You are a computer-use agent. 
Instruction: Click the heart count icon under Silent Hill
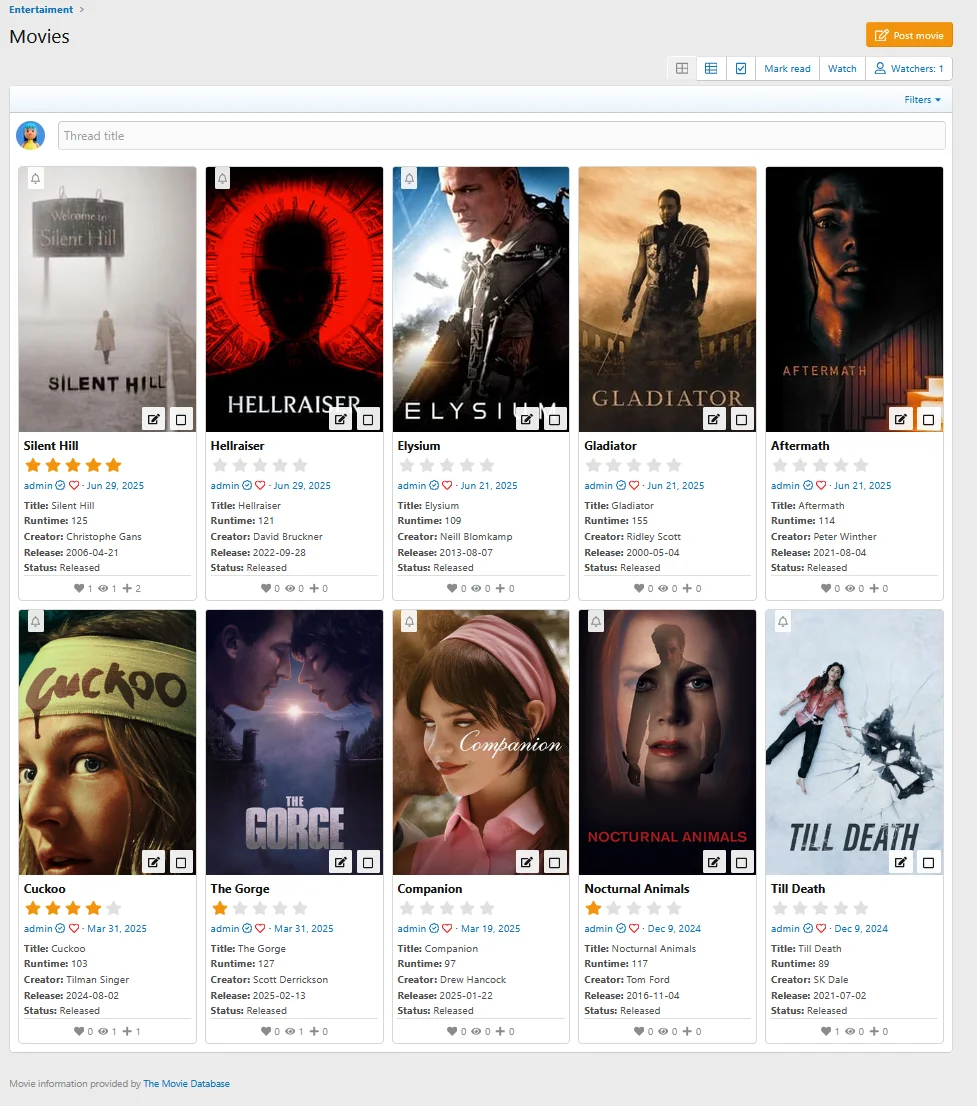pos(79,588)
